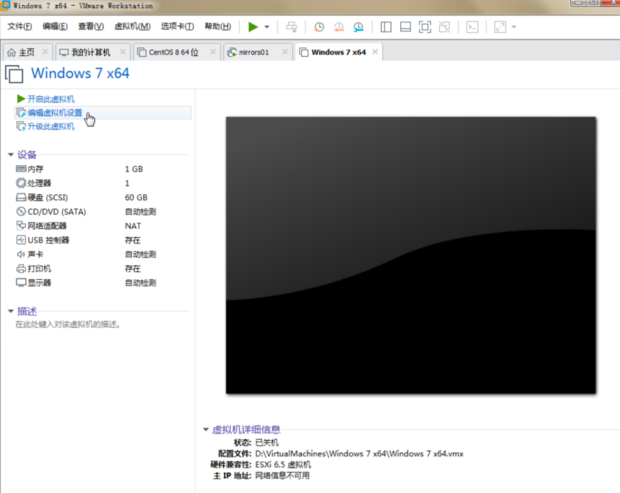Select the 显示器 device row
This screenshot has width=620, height=493.
pos(102,283)
